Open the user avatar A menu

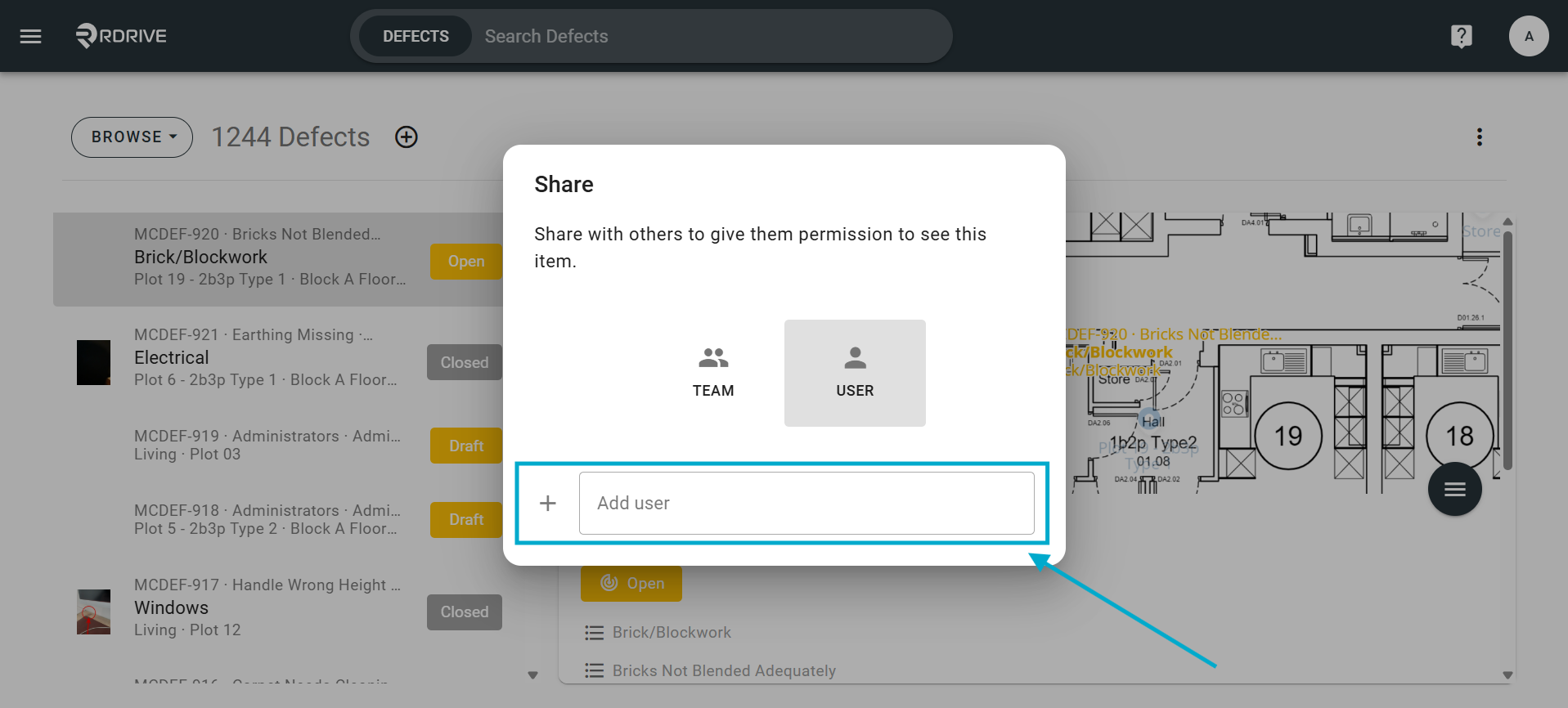1529,36
